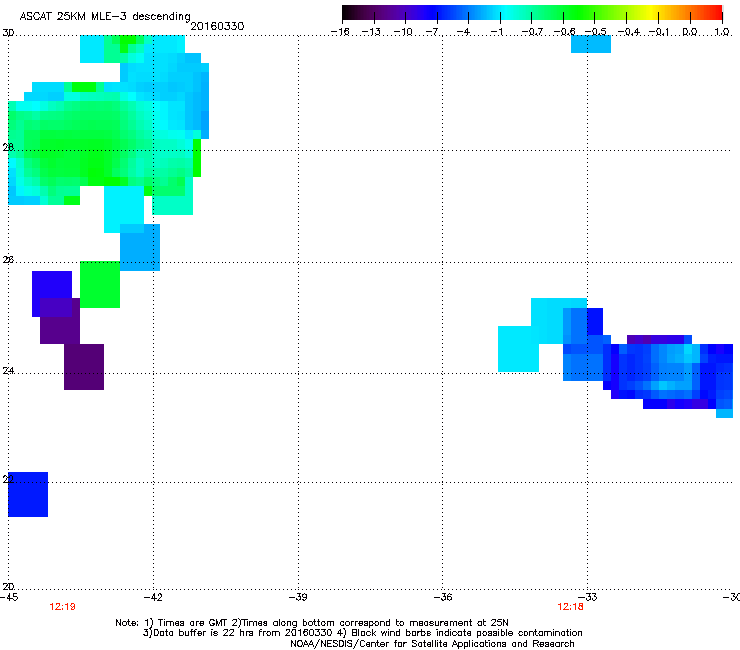Click the bright green data square just below latitude 26
This screenshot has height=650, width=740.
click(100, 285)
